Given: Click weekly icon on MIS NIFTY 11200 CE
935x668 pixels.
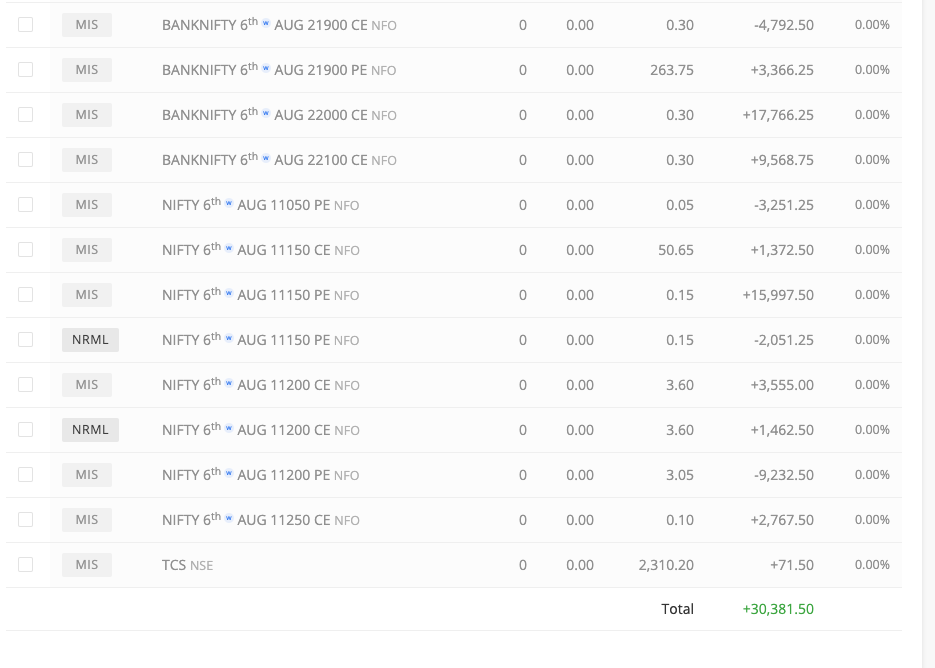Looking at the screenshot, I should click(x=228, y=383).
